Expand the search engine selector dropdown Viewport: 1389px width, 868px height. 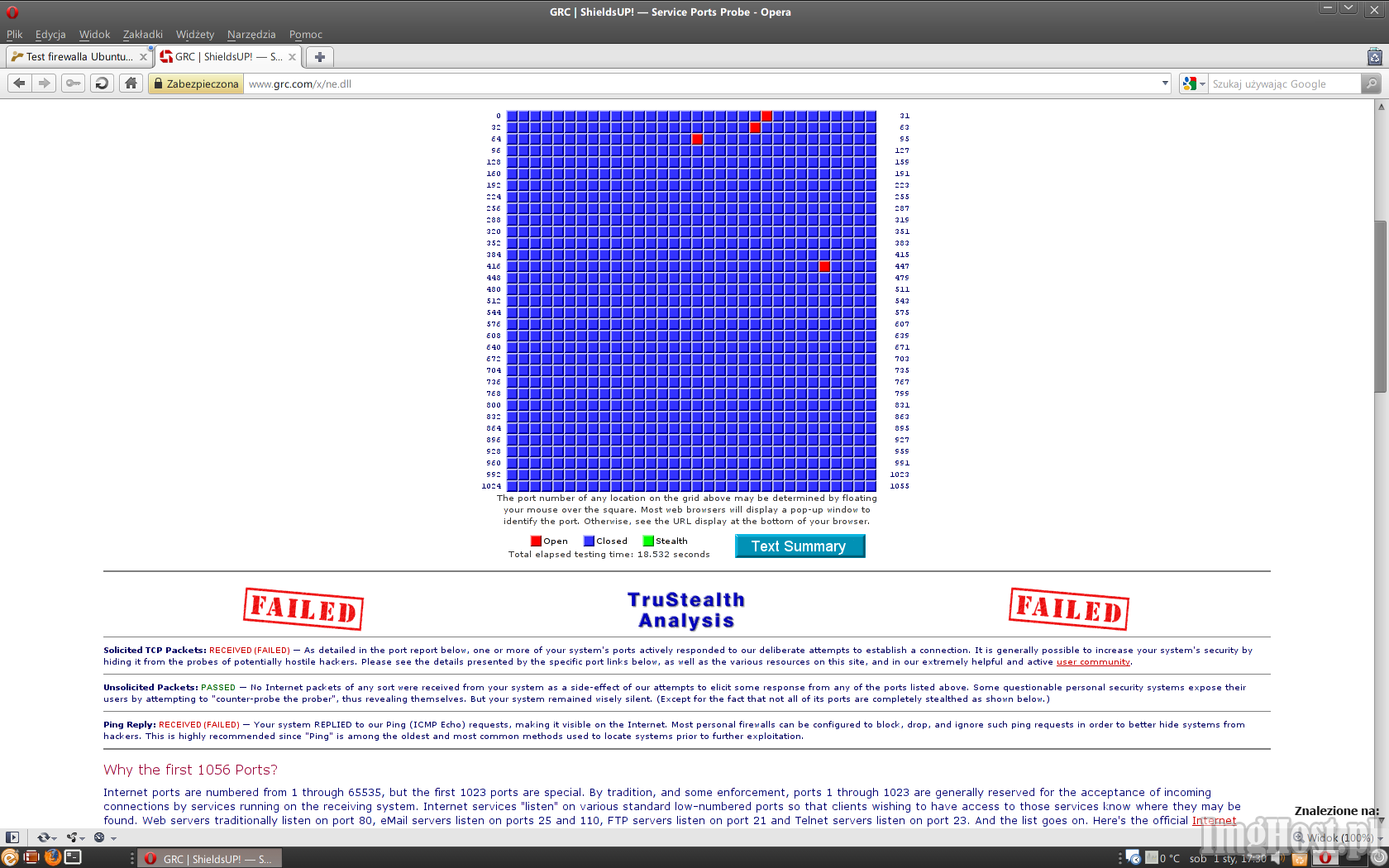(x=1203, y=83)
